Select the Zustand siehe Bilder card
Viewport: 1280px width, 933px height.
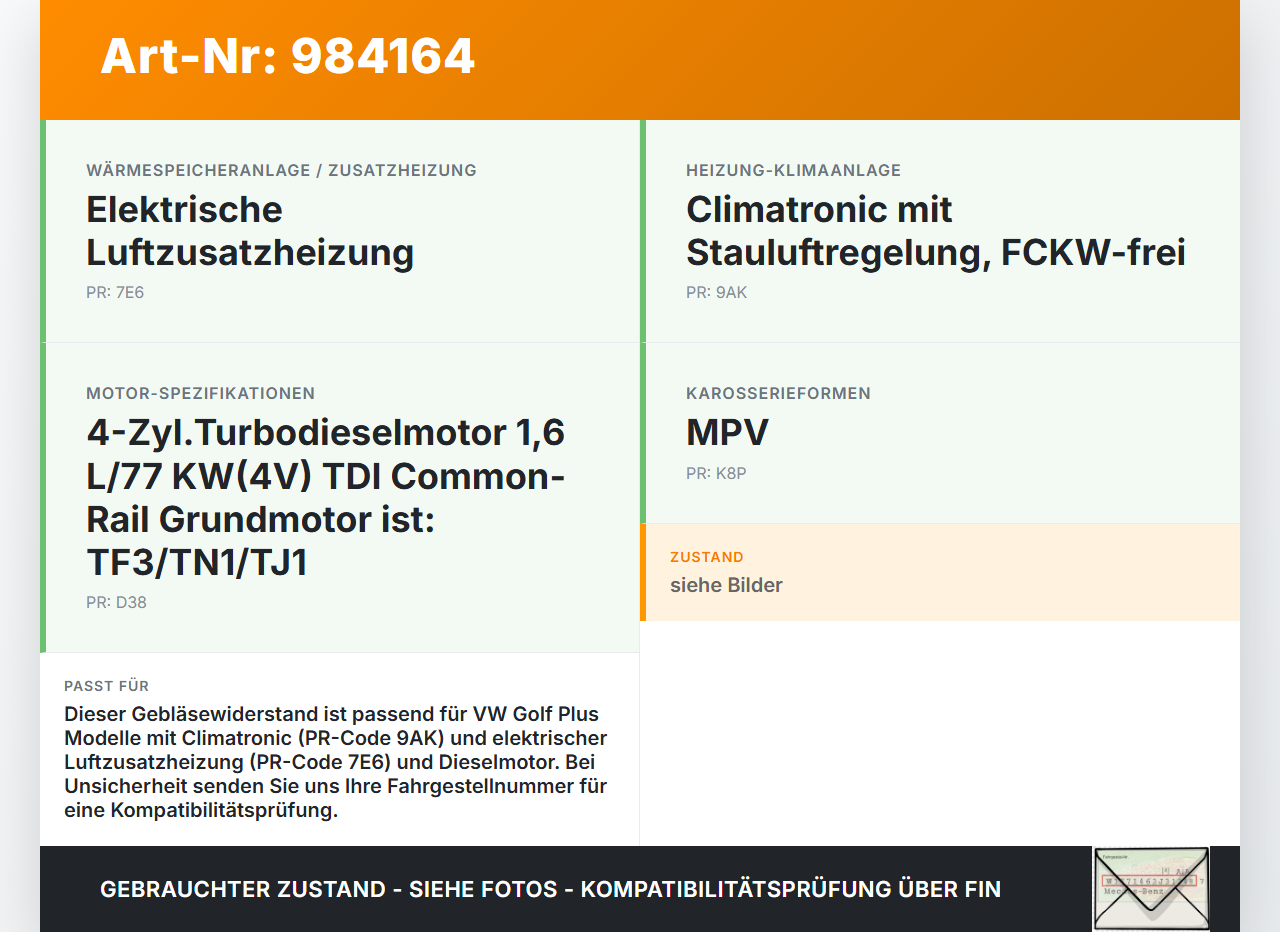(940, 572)
